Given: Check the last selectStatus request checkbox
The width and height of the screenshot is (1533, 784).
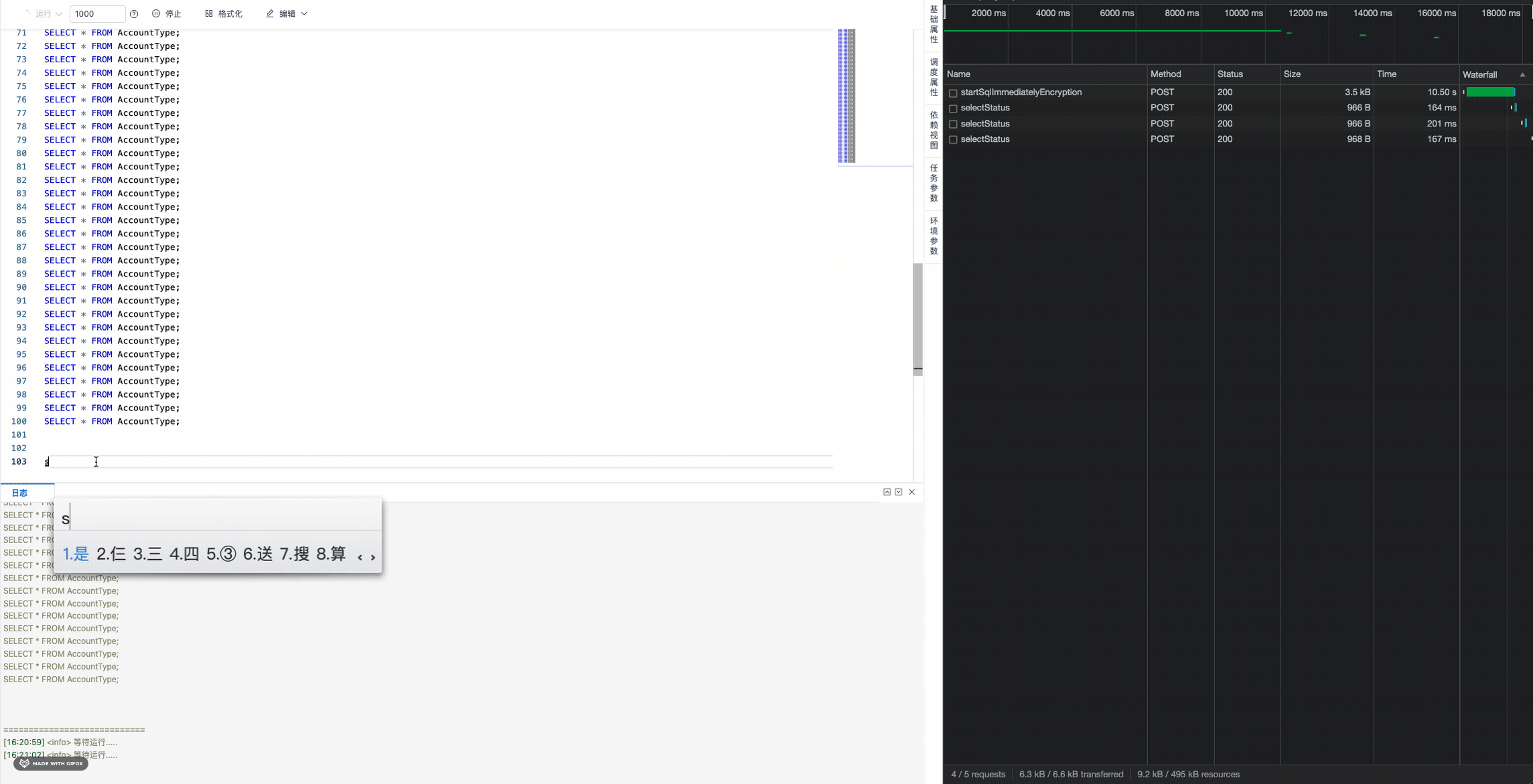Looking at the screenshot, I should (x=953, y=140).
